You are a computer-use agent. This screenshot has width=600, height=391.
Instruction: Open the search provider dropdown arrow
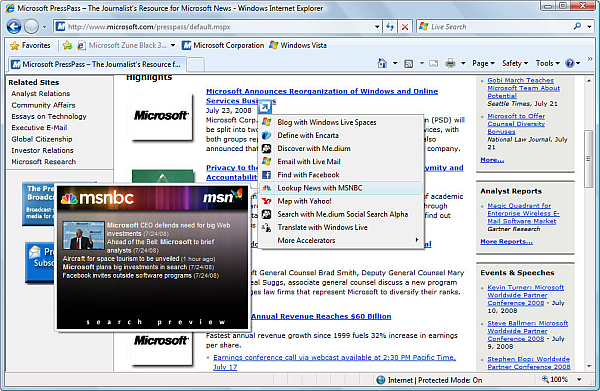pos(589,27)
